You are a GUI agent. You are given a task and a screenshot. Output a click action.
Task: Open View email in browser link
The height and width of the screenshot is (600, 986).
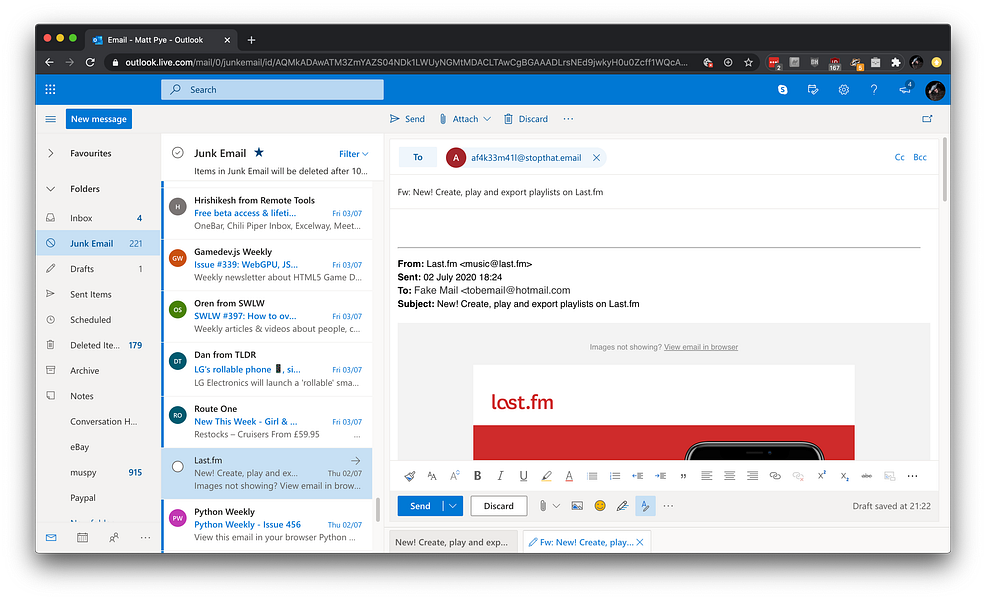[x=701, y=347]
